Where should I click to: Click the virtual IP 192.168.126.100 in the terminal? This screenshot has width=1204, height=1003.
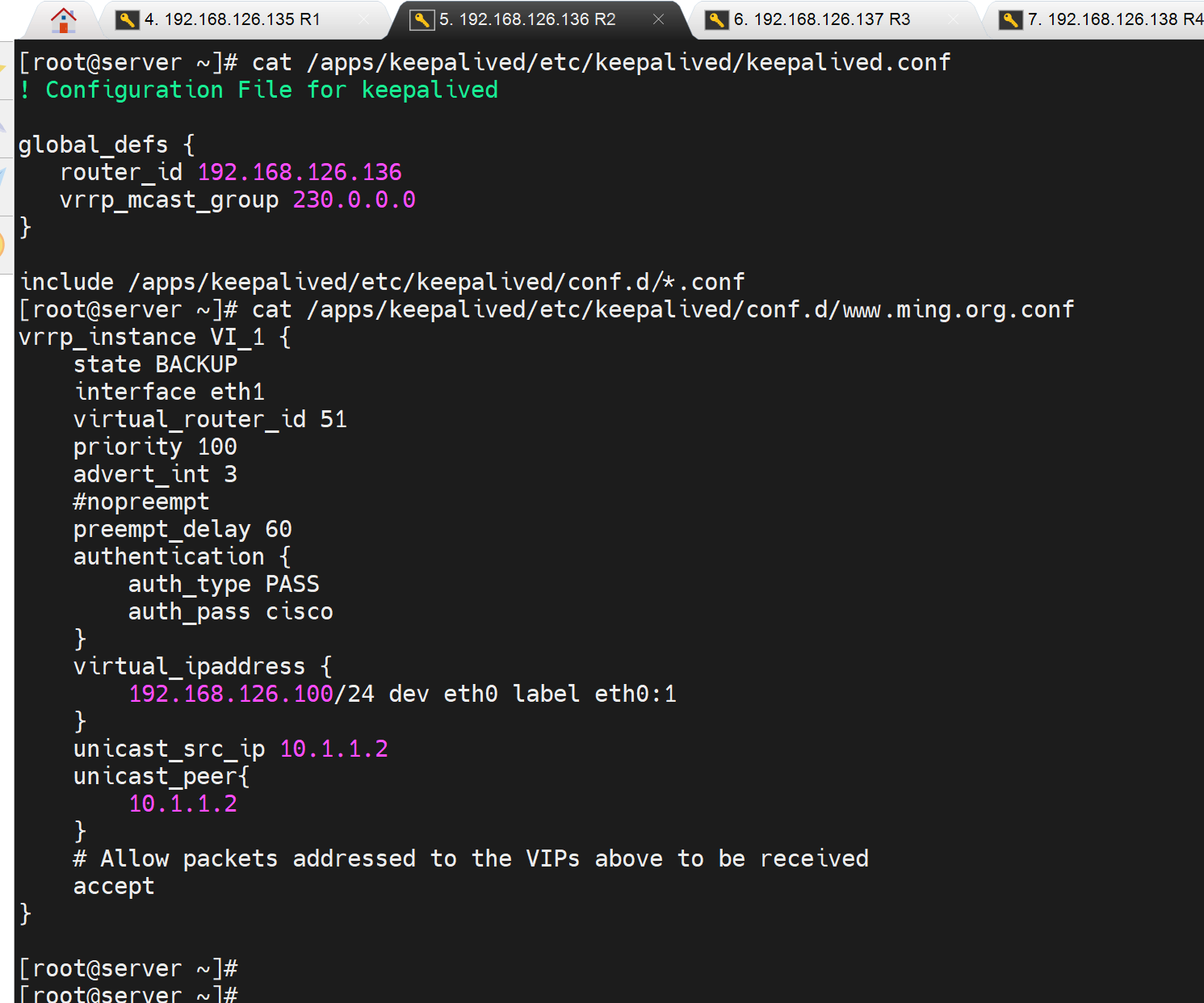point(231,694)
